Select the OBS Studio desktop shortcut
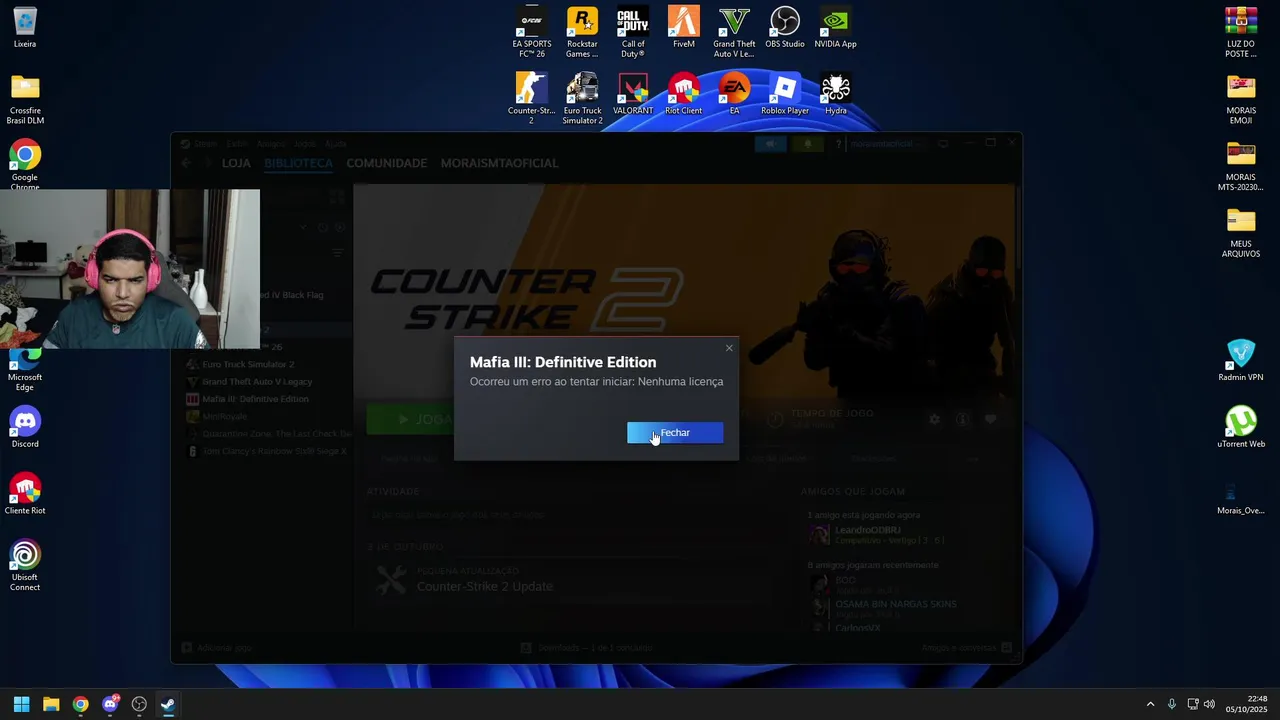This screenshot has width=1280, height=720. coord(785,28)
